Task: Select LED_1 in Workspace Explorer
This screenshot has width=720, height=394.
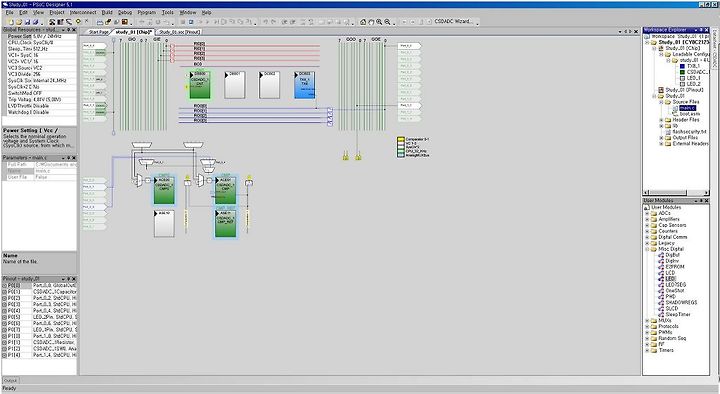Action: click(x=694, y=78)
